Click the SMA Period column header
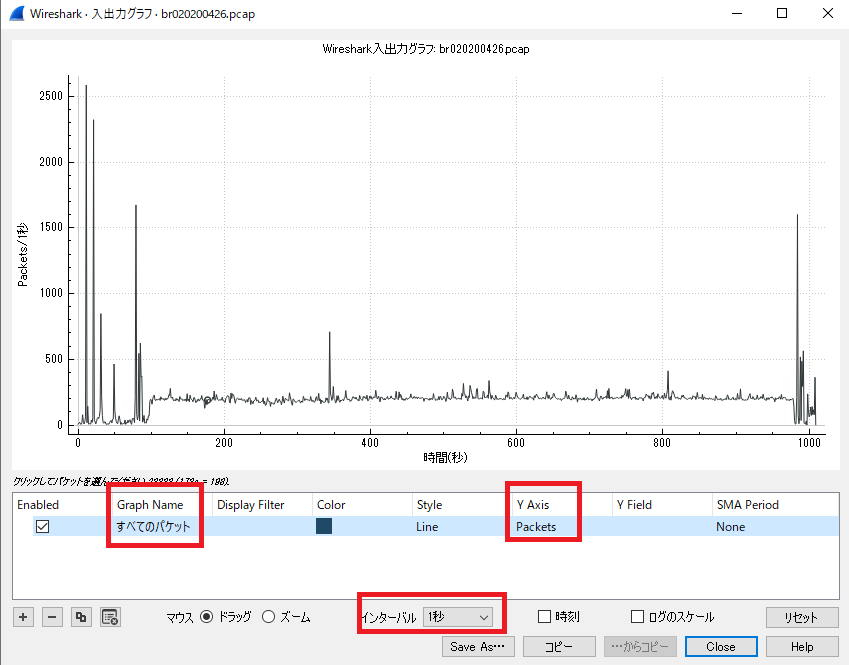 point(775,505)
